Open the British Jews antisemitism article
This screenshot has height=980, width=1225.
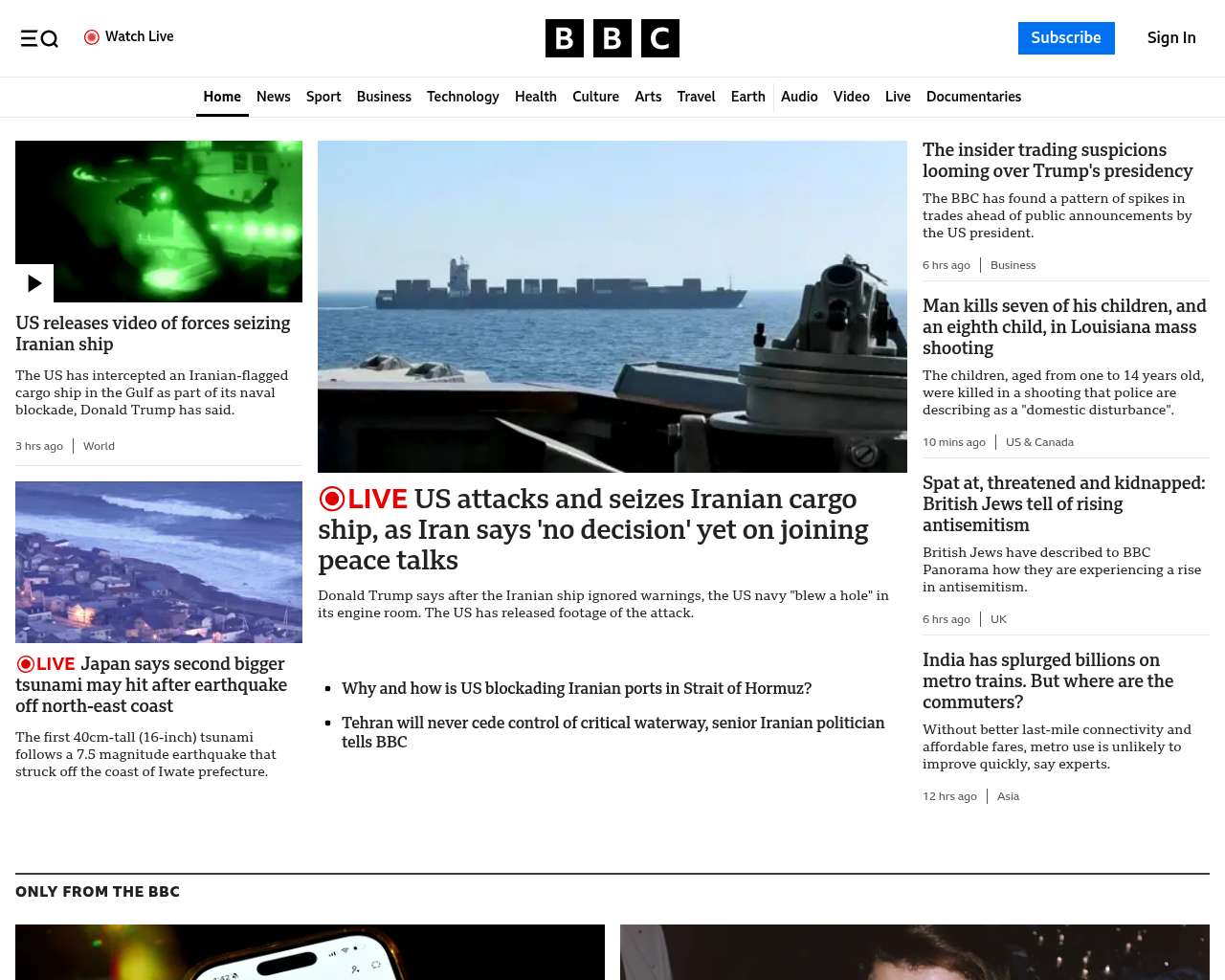pyautogui.click(x=1063, y=503)
